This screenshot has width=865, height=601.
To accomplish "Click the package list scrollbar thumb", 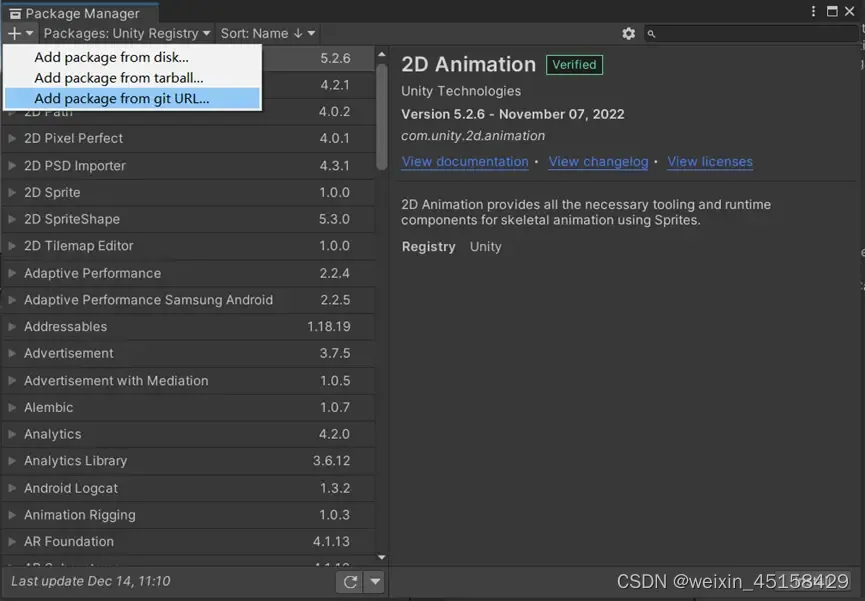I will click(x=382, y=116).
